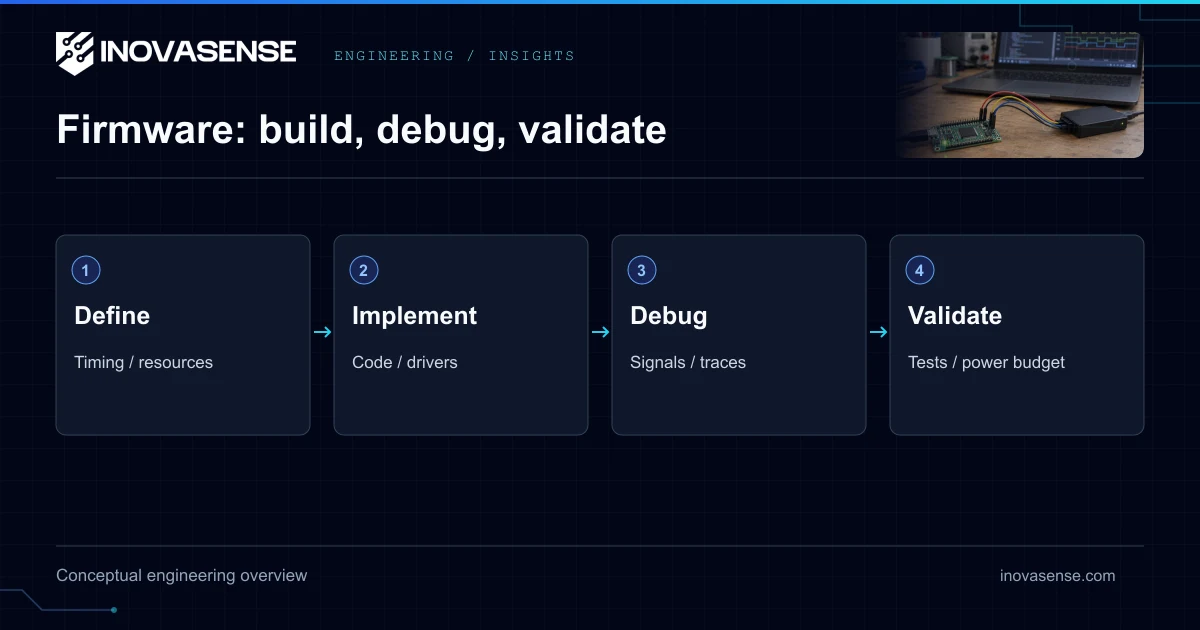Click the Firmware: build, debug, validate title
Viewport: 1200px width, 630px height.
(361, 131)
